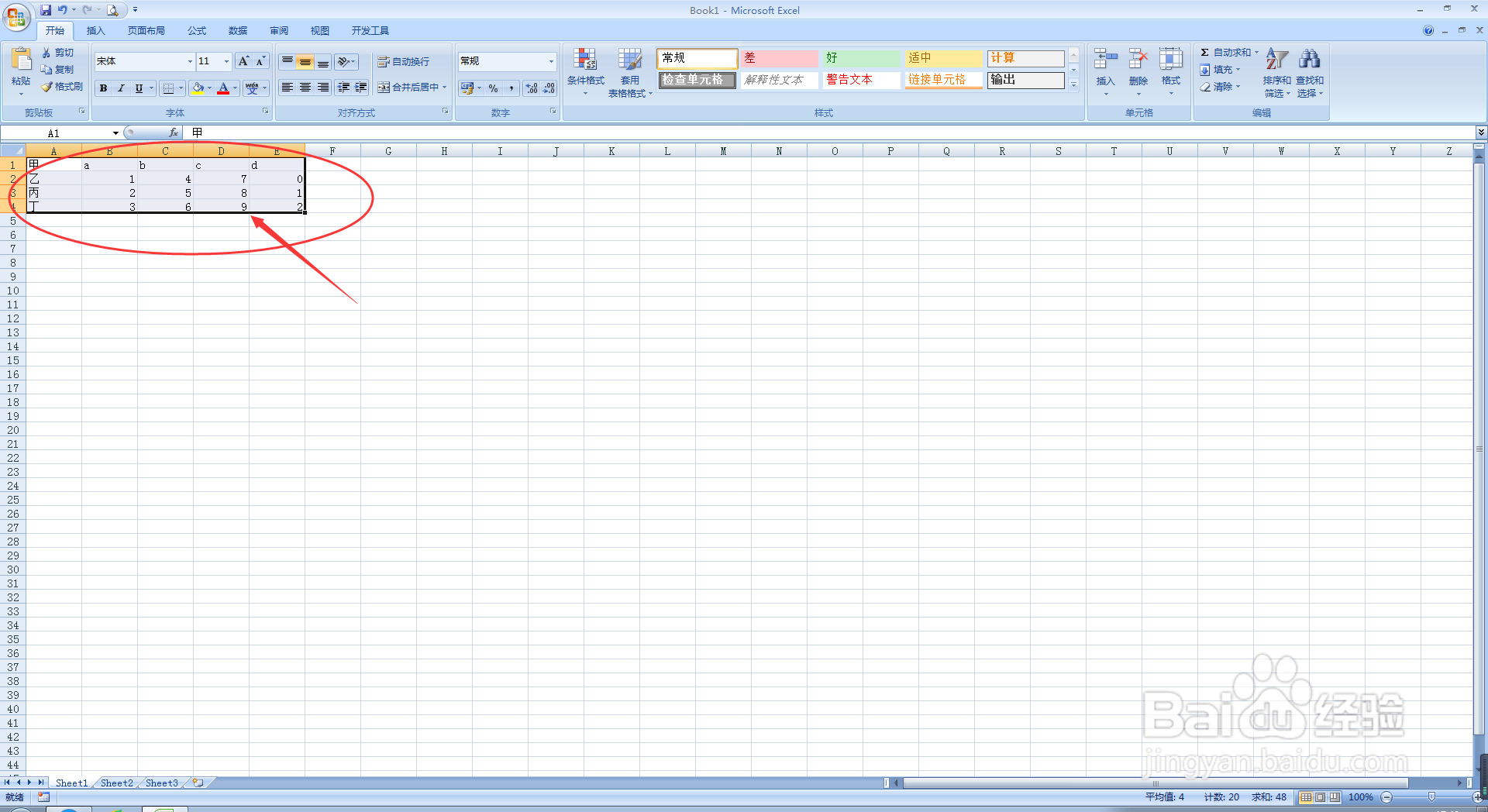The image size is (1488, 812).
Task: Click Wrap Text (自动换行)
Action: pyautogui.click(x=403, y=61)
